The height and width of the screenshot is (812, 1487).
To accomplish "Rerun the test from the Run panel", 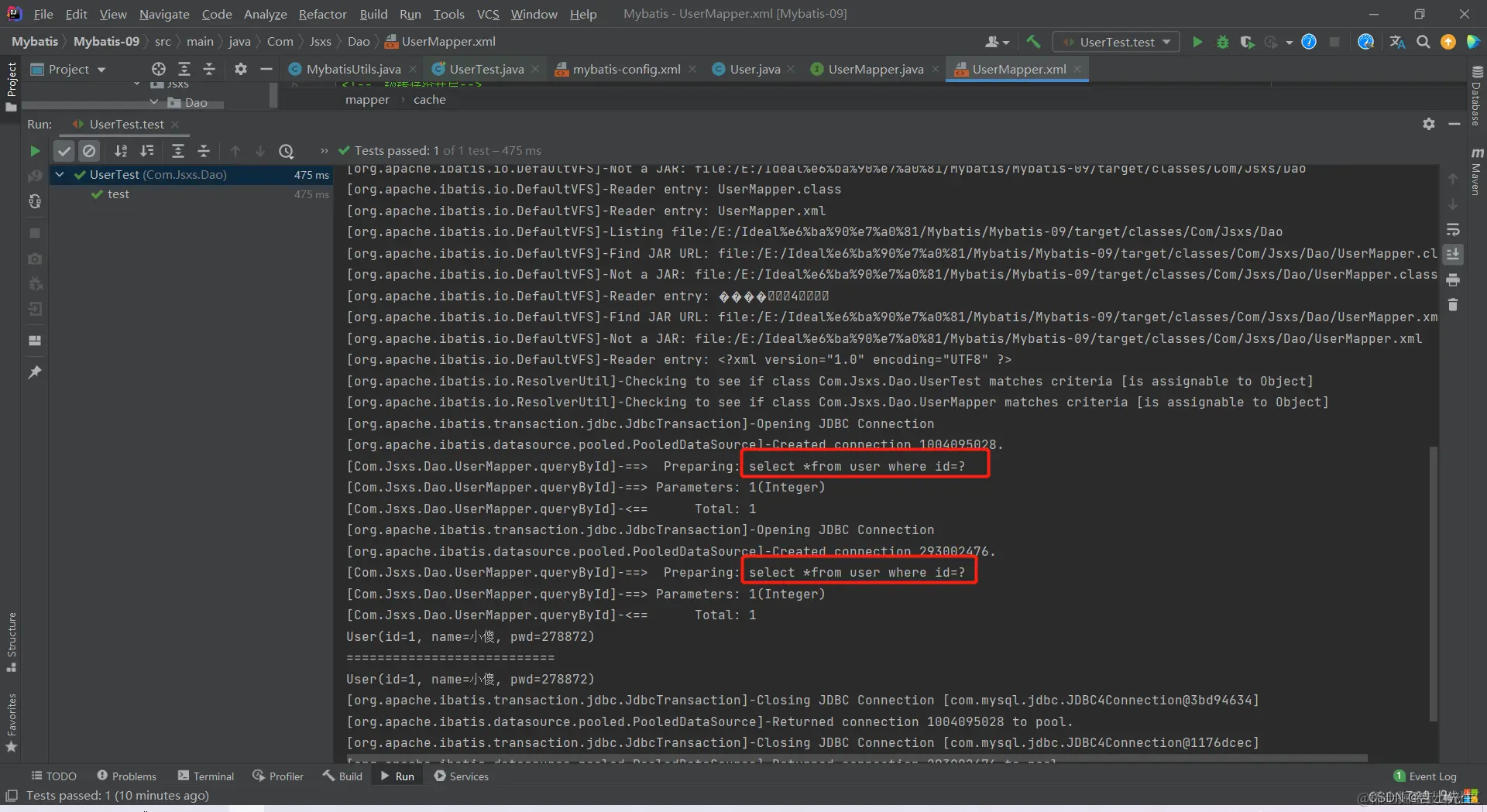I will (x=35, y=151).
